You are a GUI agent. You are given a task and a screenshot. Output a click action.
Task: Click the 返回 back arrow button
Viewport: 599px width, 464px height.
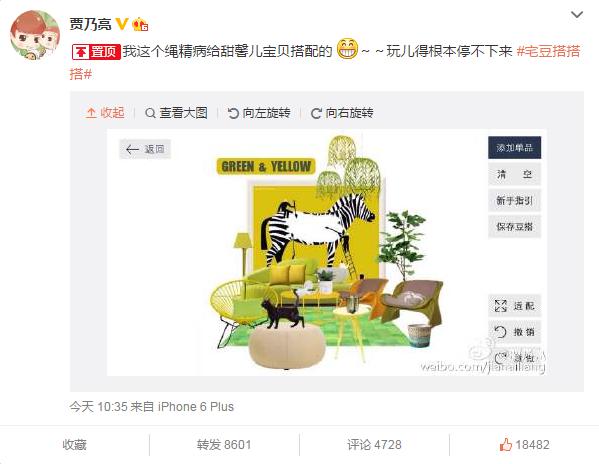(x=145, y=149)
